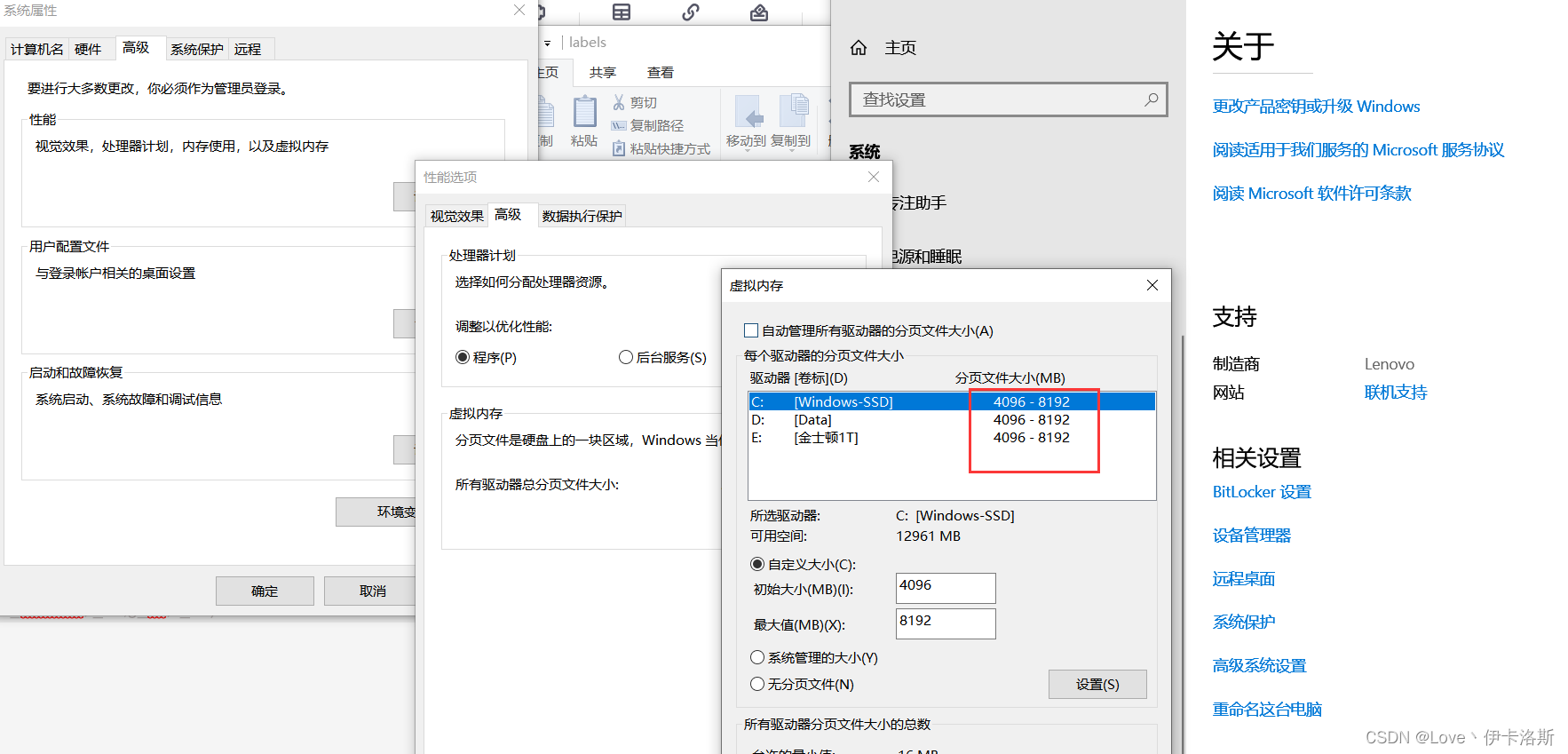The image size is (1568, 754).
Task: Click 主页 text in Settings sidebar
Action: click(x=900, y=48)
